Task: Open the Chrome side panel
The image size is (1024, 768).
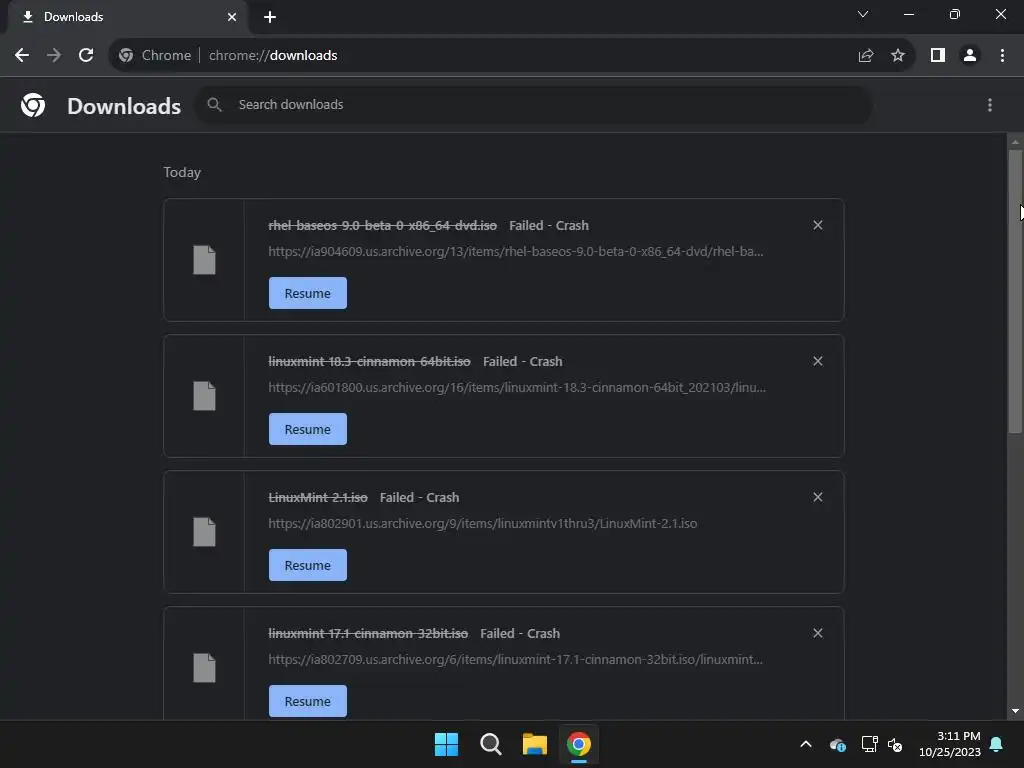Action: (938, 56)
